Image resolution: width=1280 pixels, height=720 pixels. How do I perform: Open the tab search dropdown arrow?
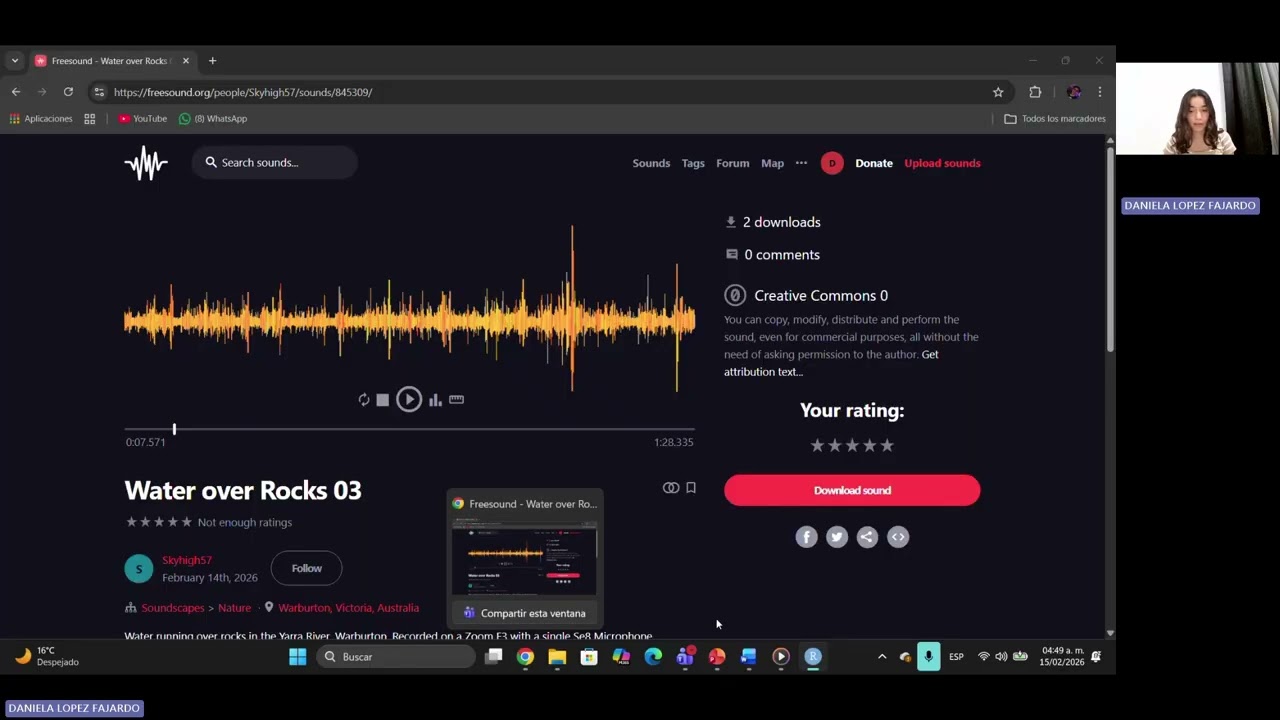14,61
